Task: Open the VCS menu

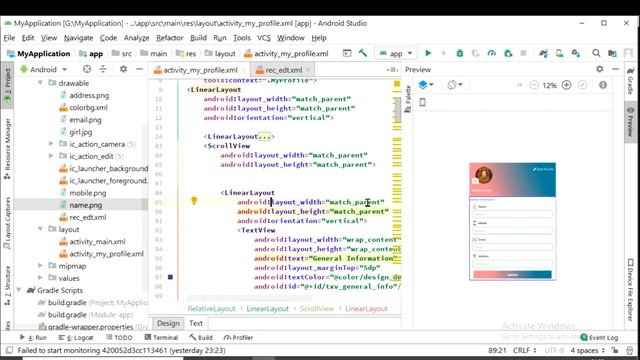Action: click(x=264, y=38)
